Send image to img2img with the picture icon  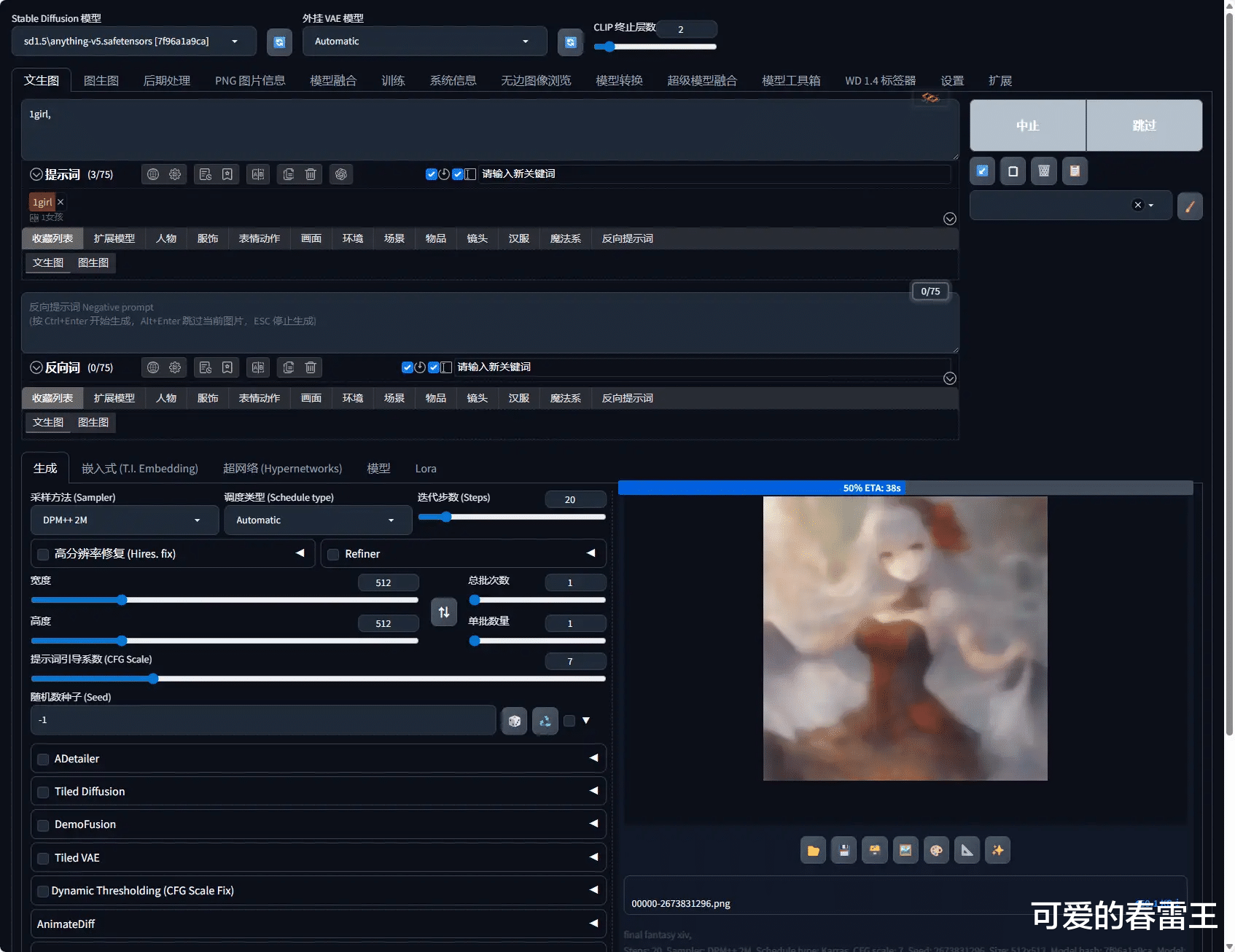click(x=905, y=850)
